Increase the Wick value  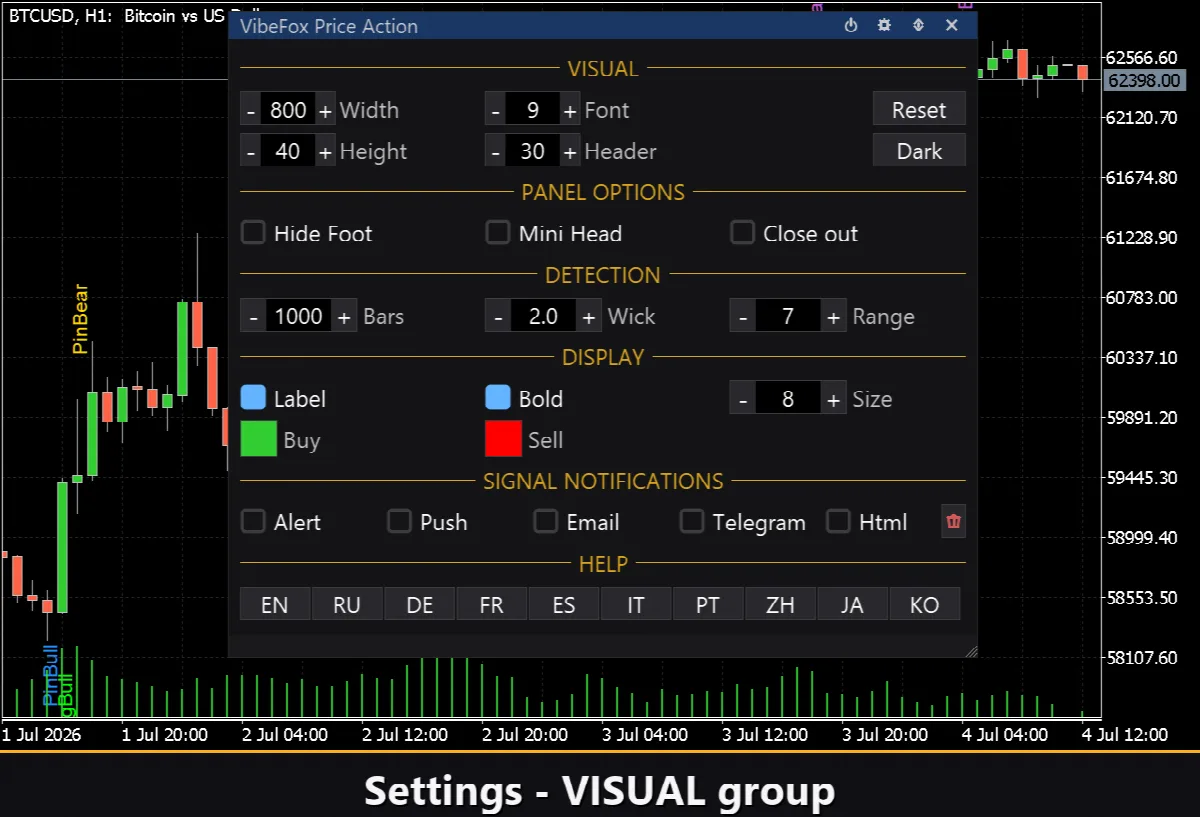coord(588,317)
